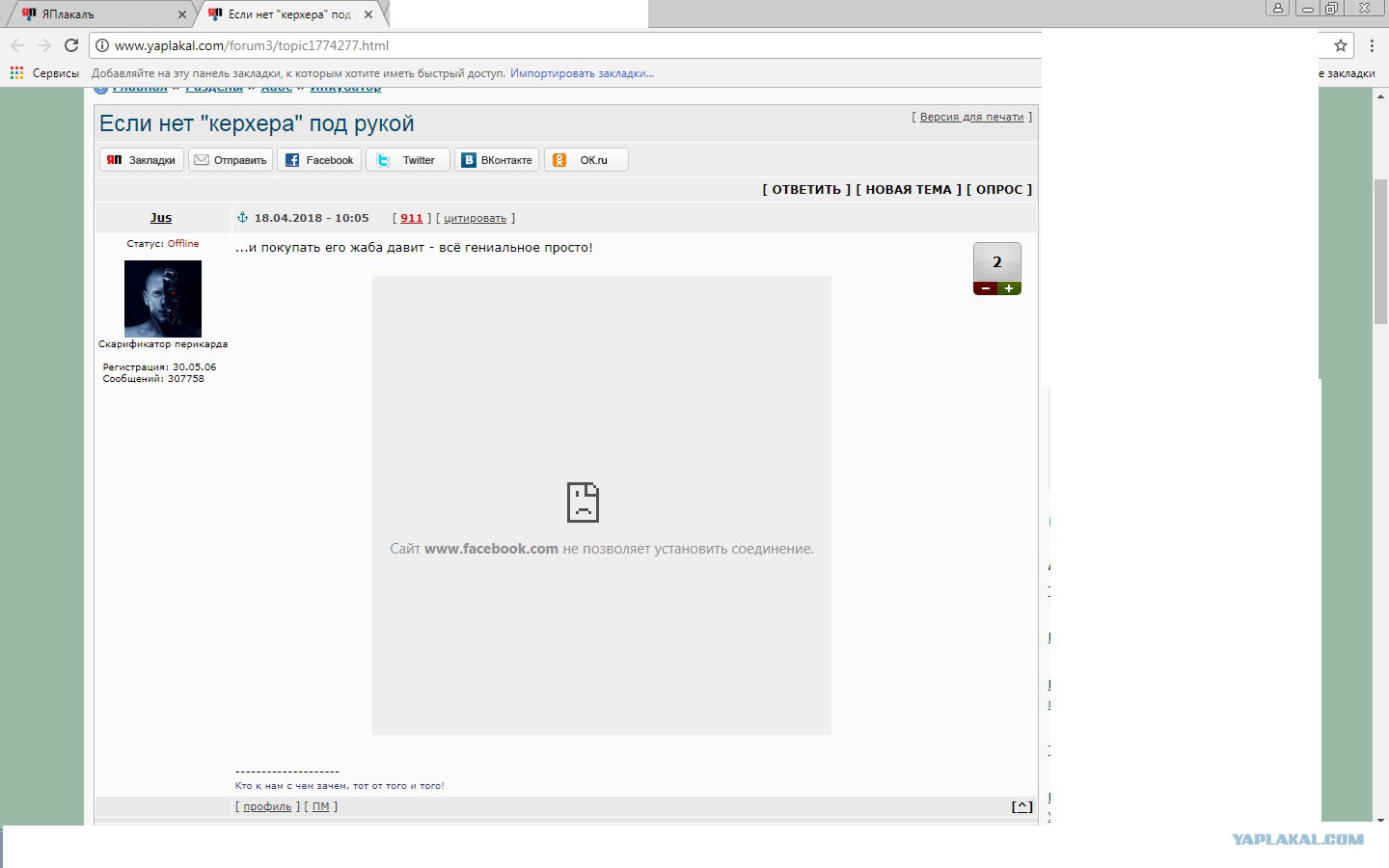Open the site information icon
The width and height of the screenshot is (1389, 868).
click(101, 45)
